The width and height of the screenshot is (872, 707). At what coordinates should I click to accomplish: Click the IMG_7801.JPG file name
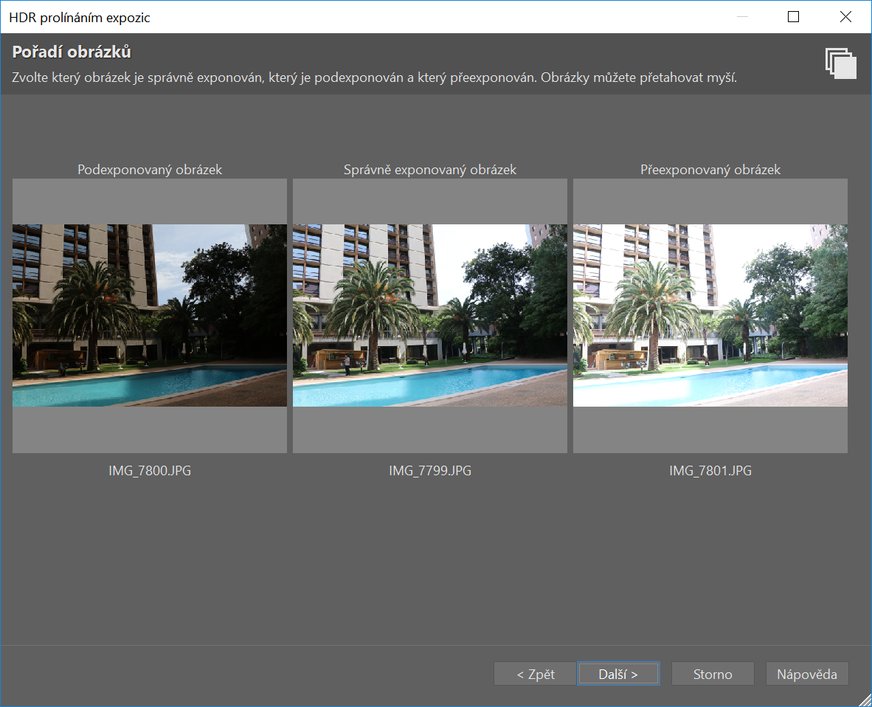pyautogui.click(x=710, y=470)
